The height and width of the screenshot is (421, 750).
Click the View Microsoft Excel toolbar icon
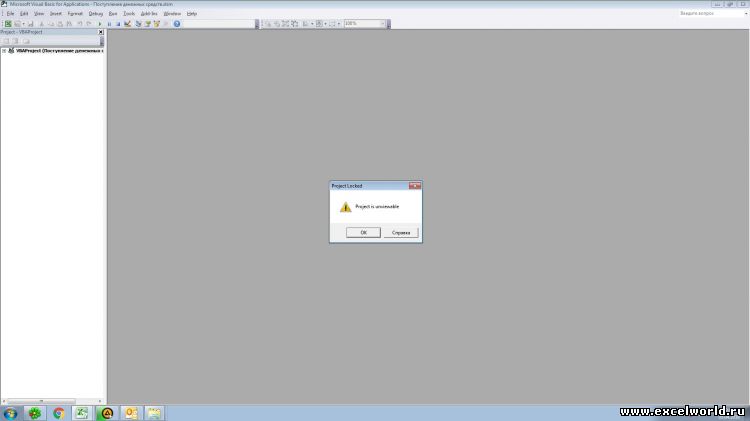7,23
